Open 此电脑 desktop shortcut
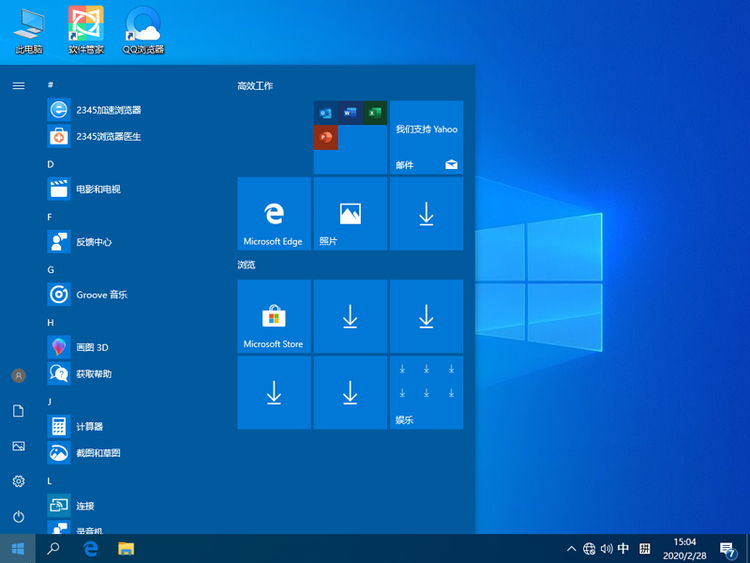750x563 pixels. coord(29,30)
